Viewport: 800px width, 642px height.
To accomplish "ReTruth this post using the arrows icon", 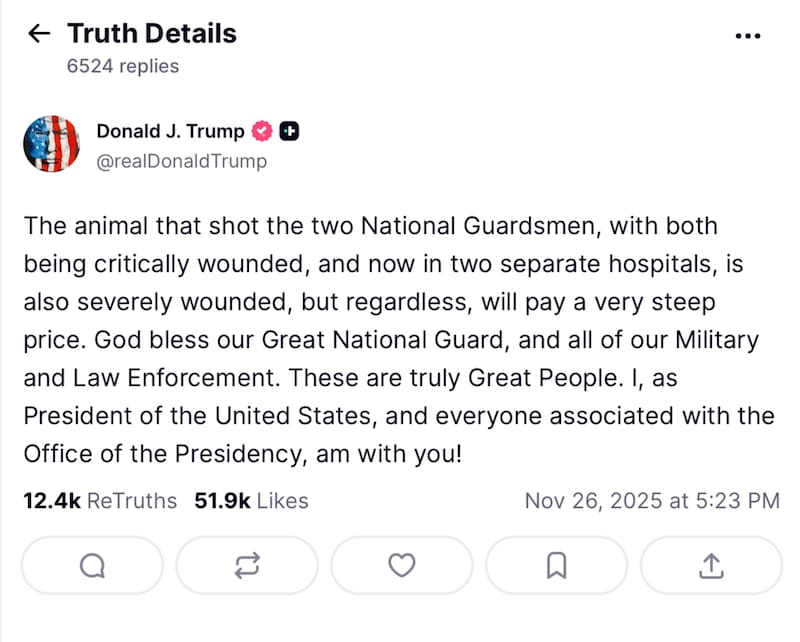I will pos(247,566).
